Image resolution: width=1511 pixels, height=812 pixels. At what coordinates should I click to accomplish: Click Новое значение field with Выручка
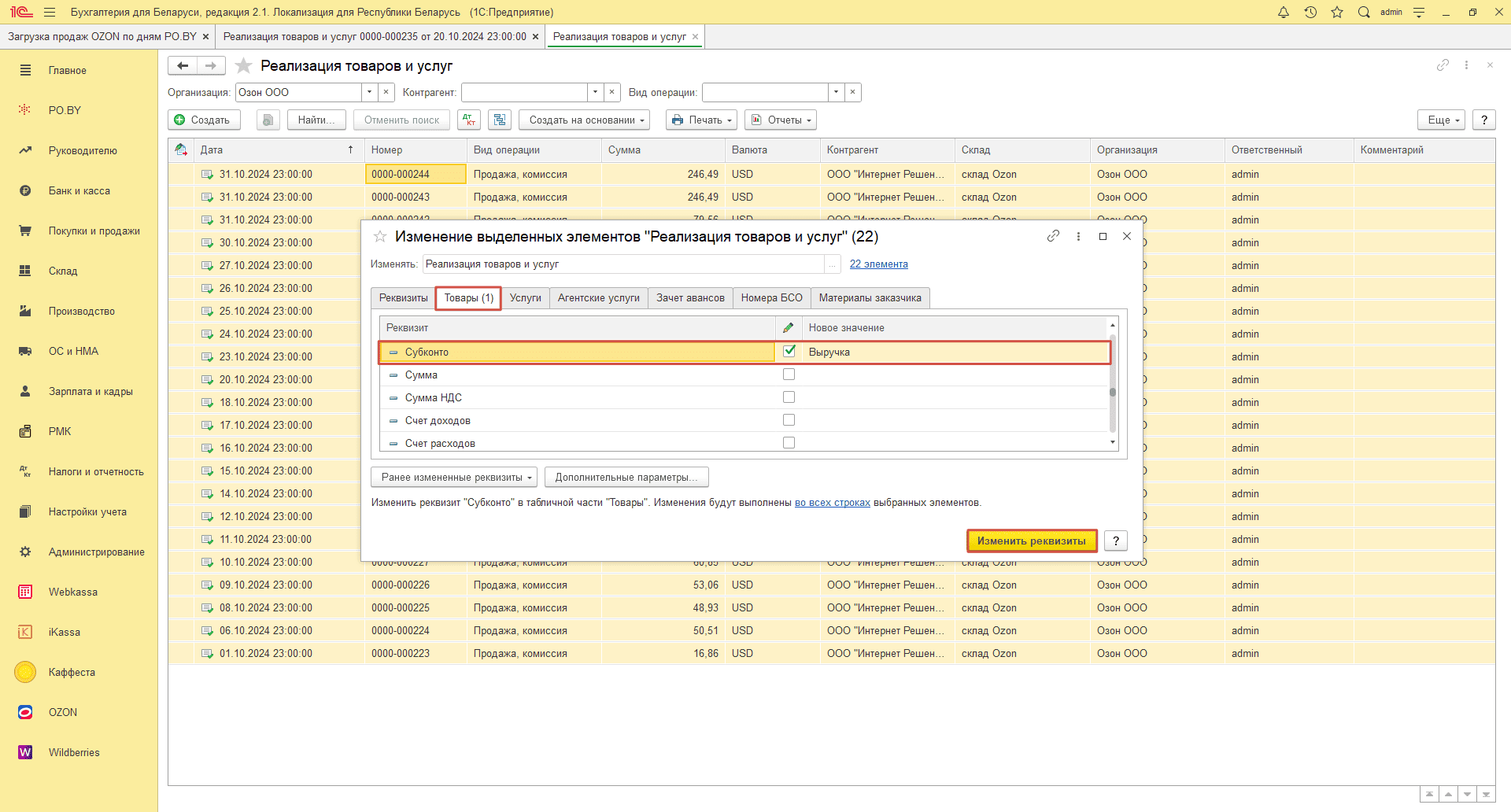pos(955,352)
